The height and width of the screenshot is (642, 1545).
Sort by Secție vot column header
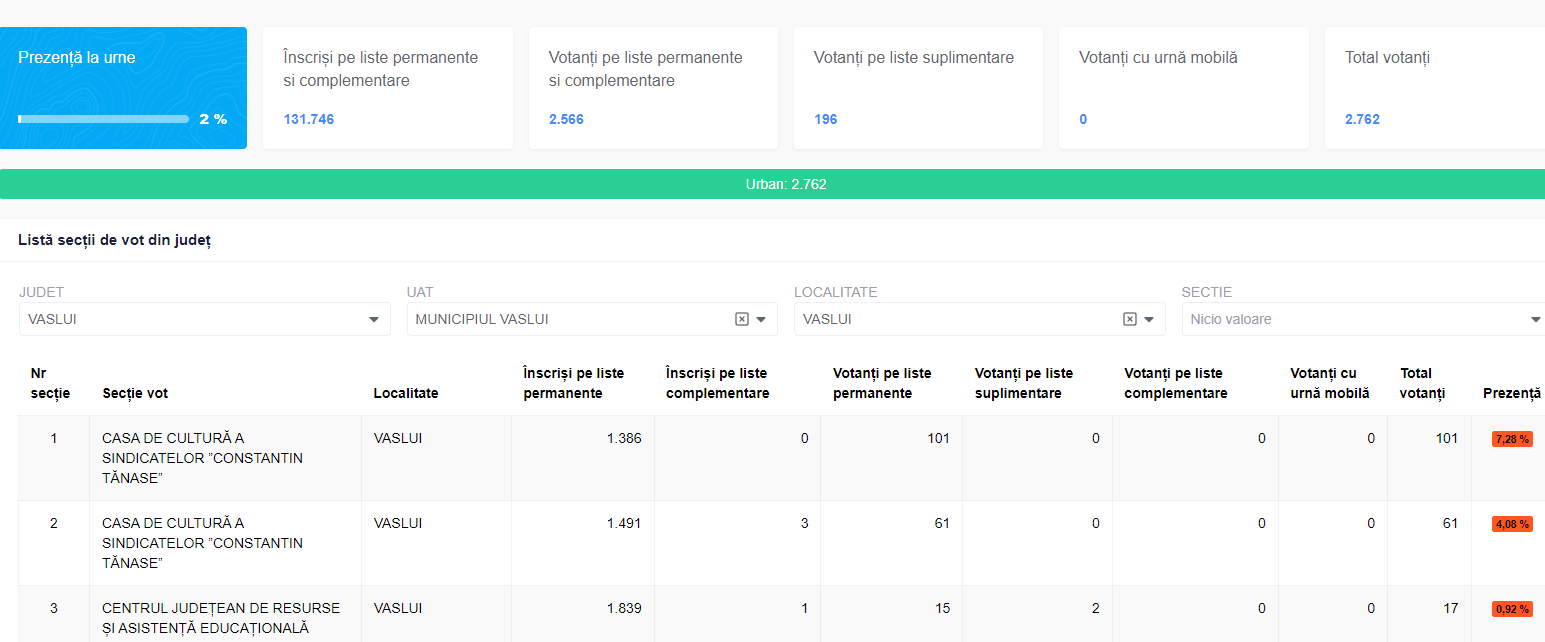[x=135, y=393]
